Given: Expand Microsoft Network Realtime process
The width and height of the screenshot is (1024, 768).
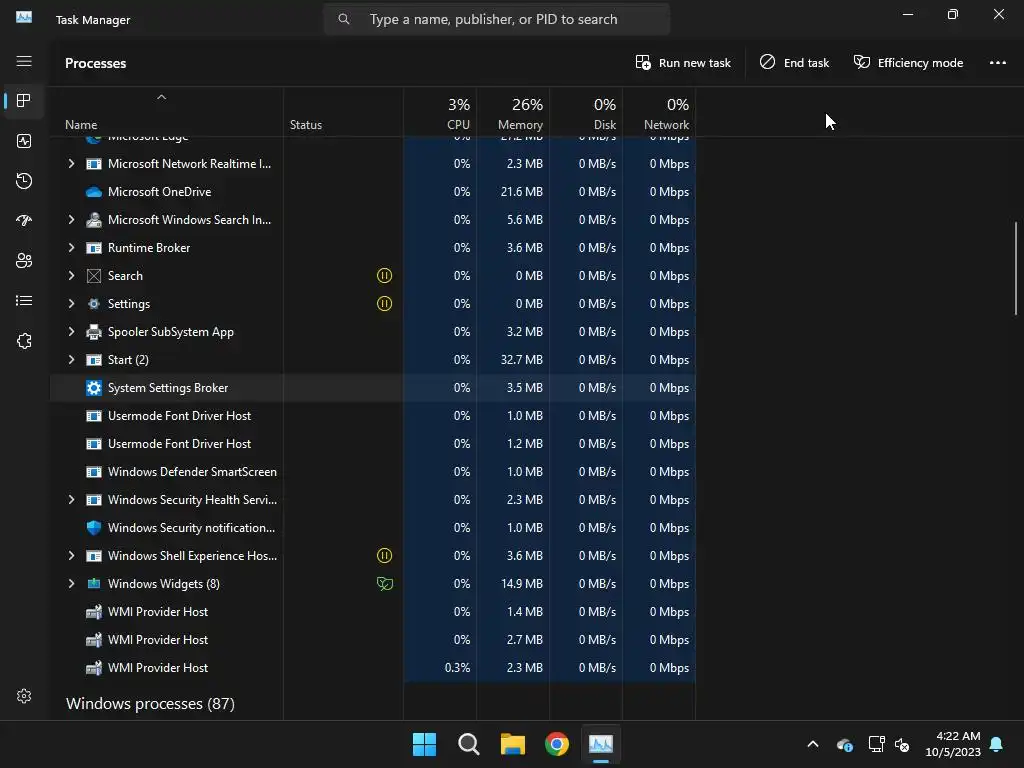Looking at the screenshot, I should pos(71,164).
